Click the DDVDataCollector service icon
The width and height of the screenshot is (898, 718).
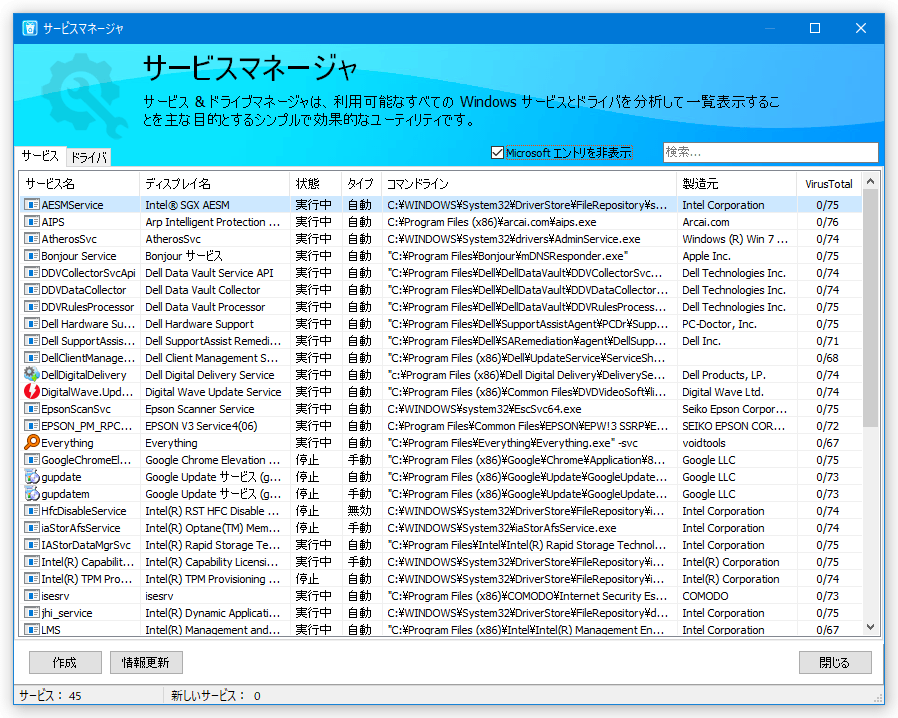(31, 290)
